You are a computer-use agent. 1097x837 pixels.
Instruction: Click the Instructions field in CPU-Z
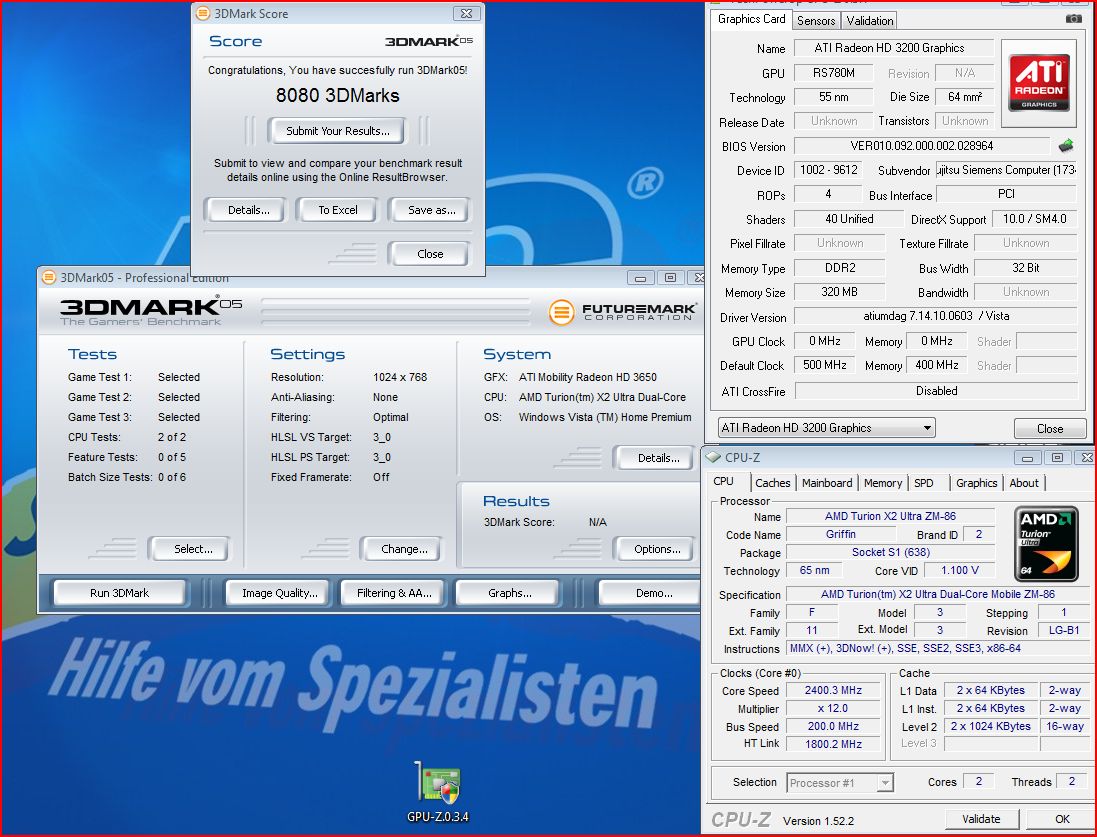[937, 649]
